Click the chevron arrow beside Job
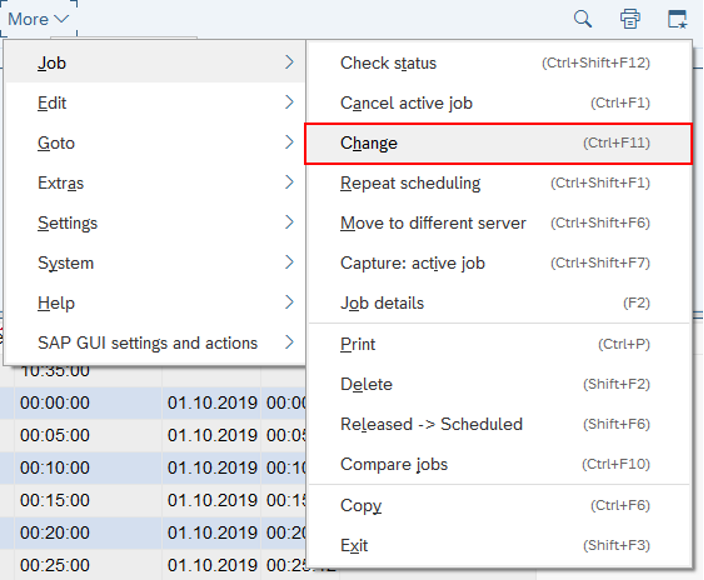 [x=290, y=62]
